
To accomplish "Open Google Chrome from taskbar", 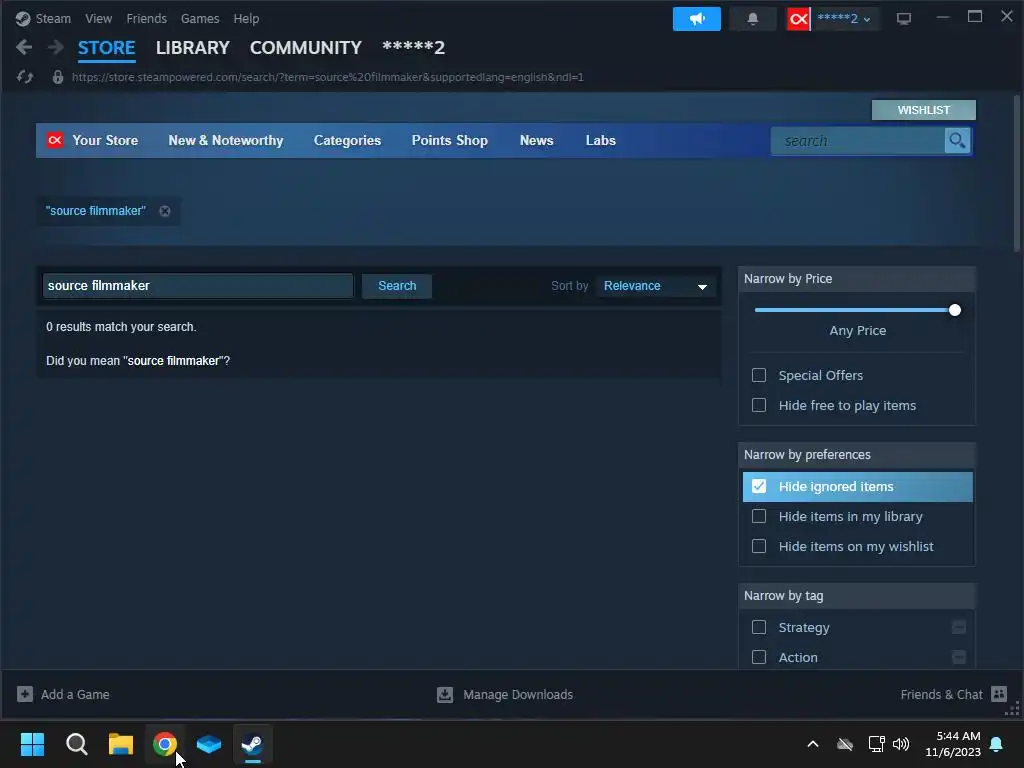I will pos(165,744).
